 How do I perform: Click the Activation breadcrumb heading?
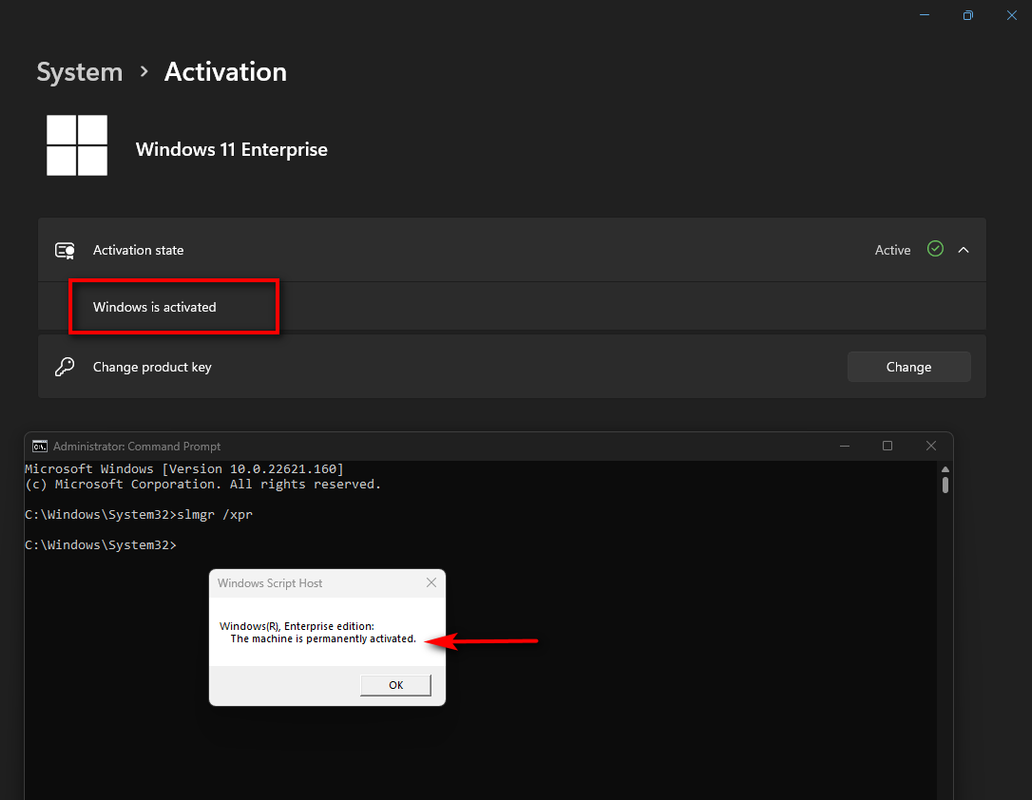coord(225,72)
